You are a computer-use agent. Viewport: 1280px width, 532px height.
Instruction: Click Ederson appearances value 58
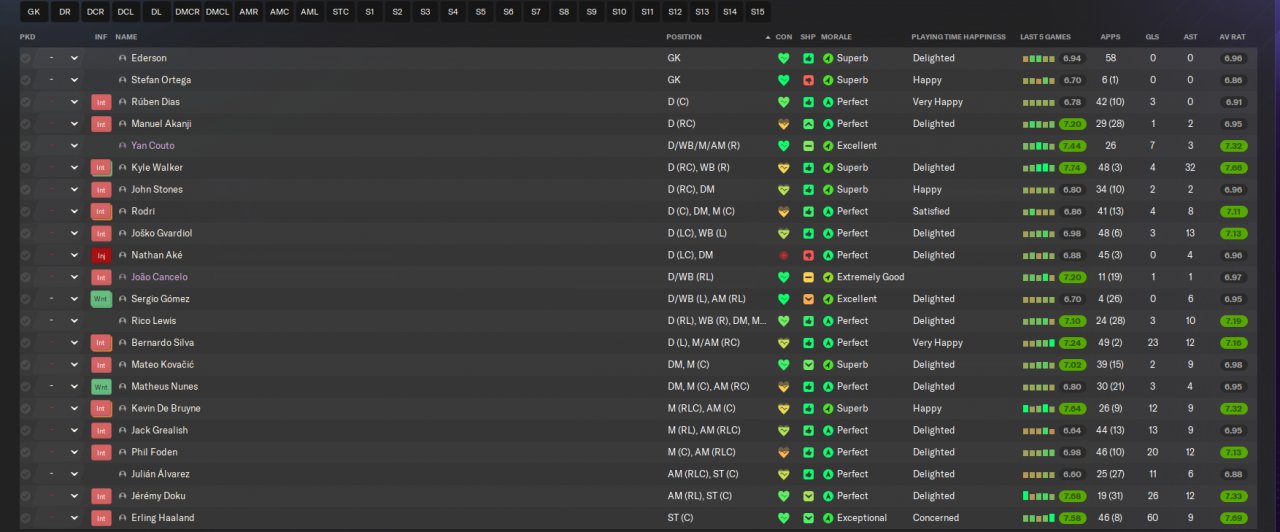1110,58
